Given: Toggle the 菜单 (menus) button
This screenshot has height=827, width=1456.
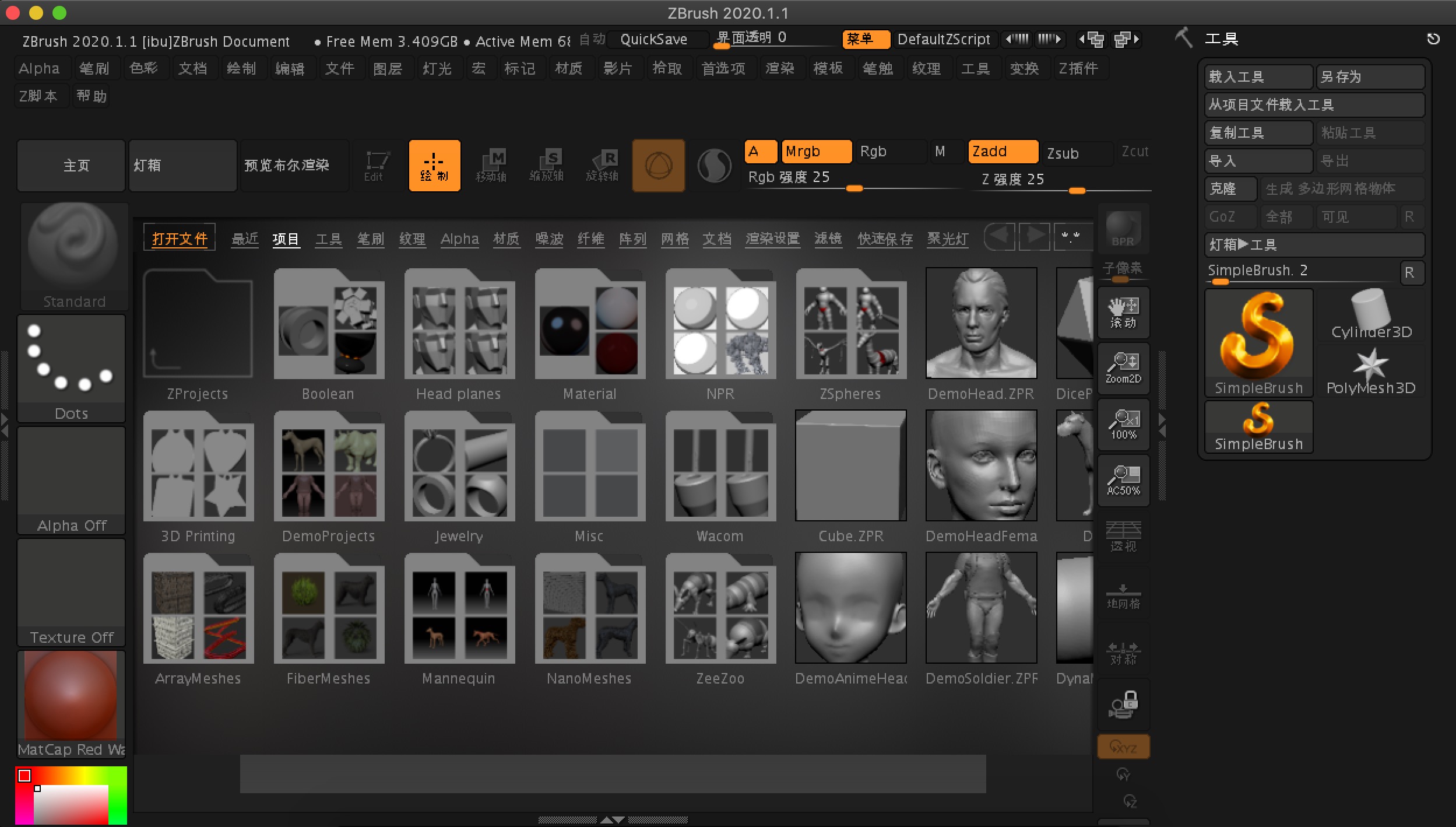Looking at the screenshot, I should 866,39.
